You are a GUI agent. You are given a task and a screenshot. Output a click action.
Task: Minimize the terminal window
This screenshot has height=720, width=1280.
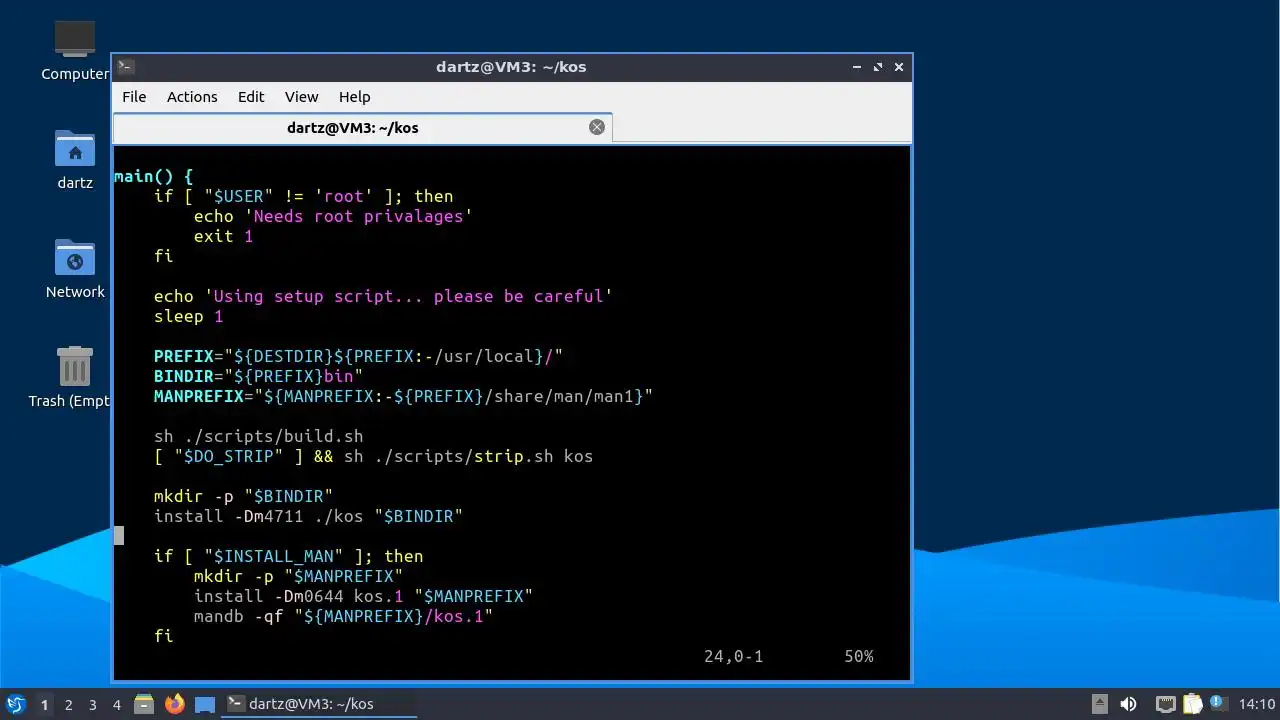[x=857, y=67]
